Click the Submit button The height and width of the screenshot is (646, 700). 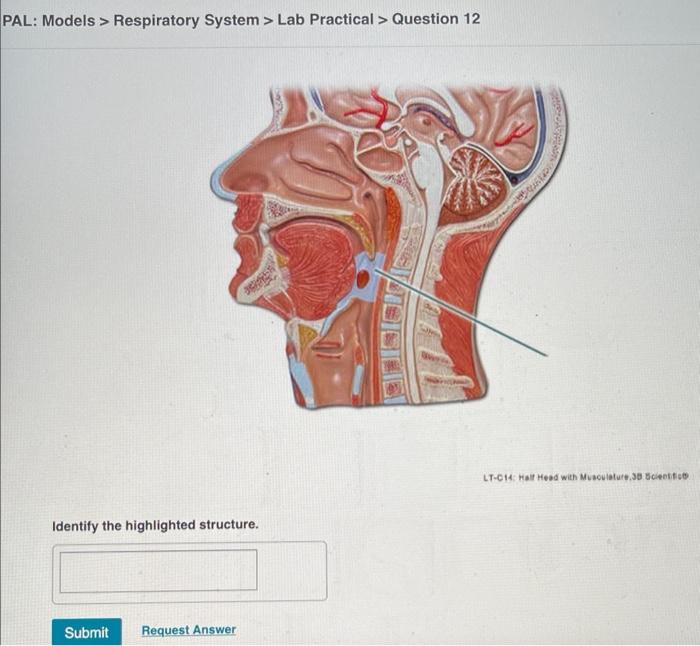(87, 632)
